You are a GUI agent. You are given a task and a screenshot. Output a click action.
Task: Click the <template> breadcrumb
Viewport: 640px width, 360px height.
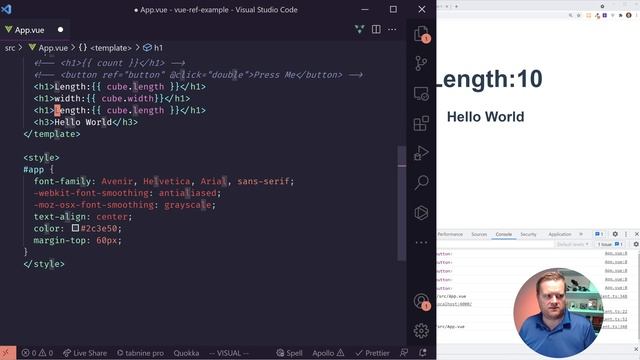[105, 48]
